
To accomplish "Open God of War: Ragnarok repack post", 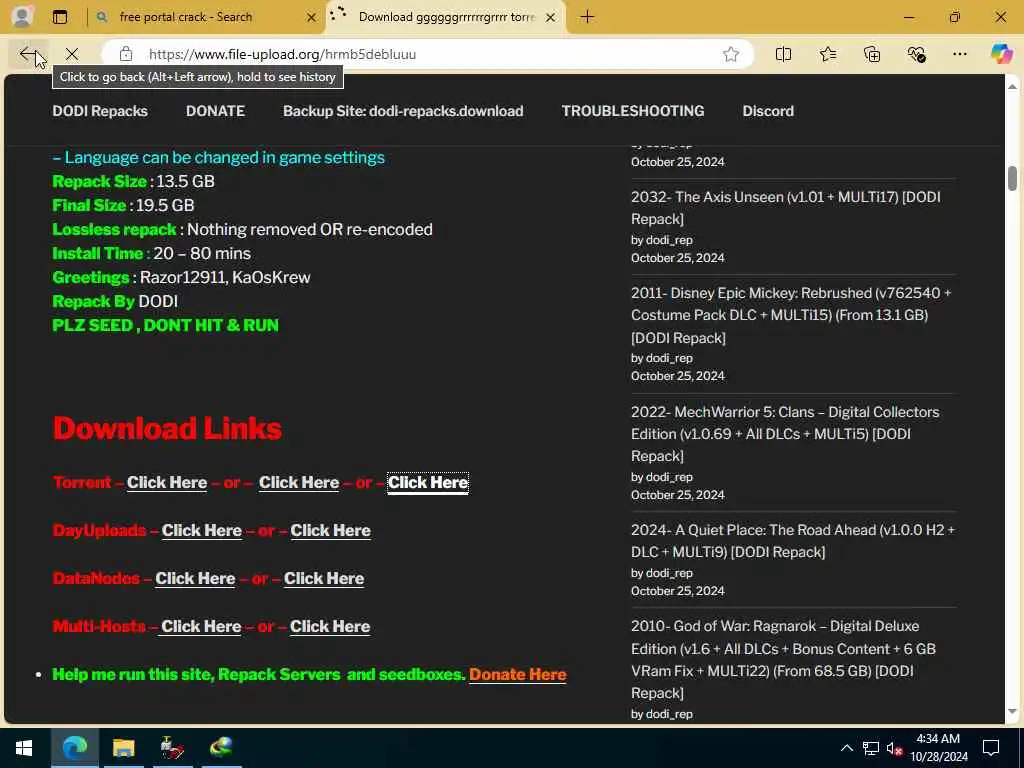I will coord(783,660).
